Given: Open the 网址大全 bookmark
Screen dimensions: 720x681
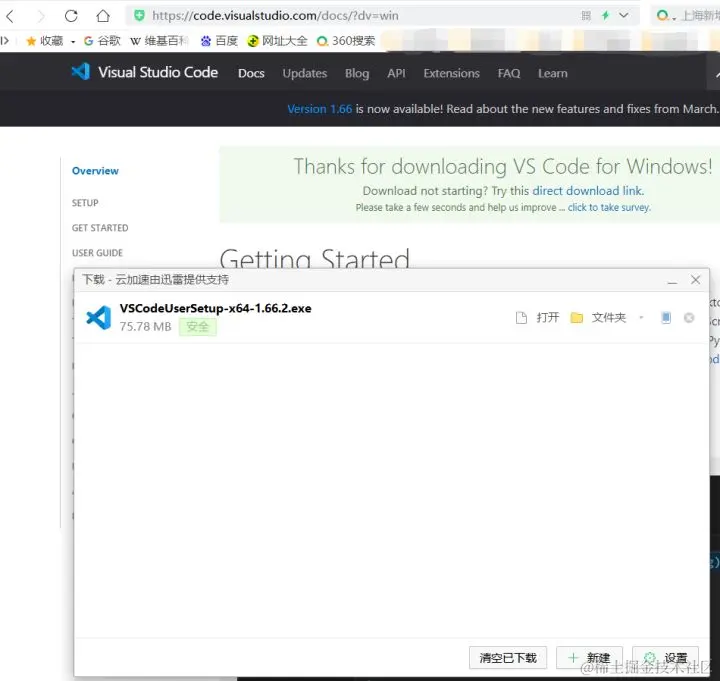Looking at the screenshot, I should (277, 41).
